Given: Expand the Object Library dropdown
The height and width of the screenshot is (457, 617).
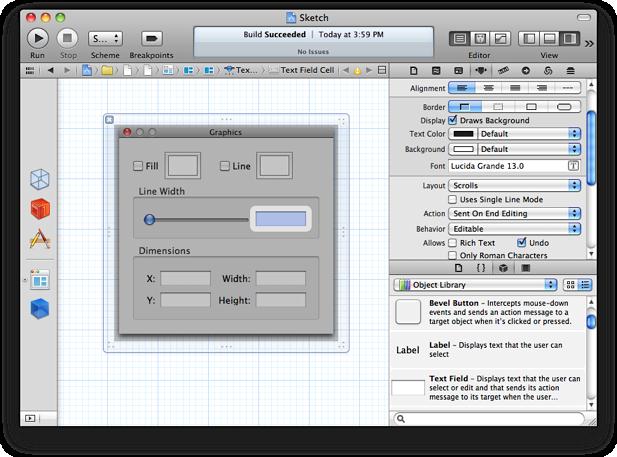Looking at the screenshot, I should [475, 284].
